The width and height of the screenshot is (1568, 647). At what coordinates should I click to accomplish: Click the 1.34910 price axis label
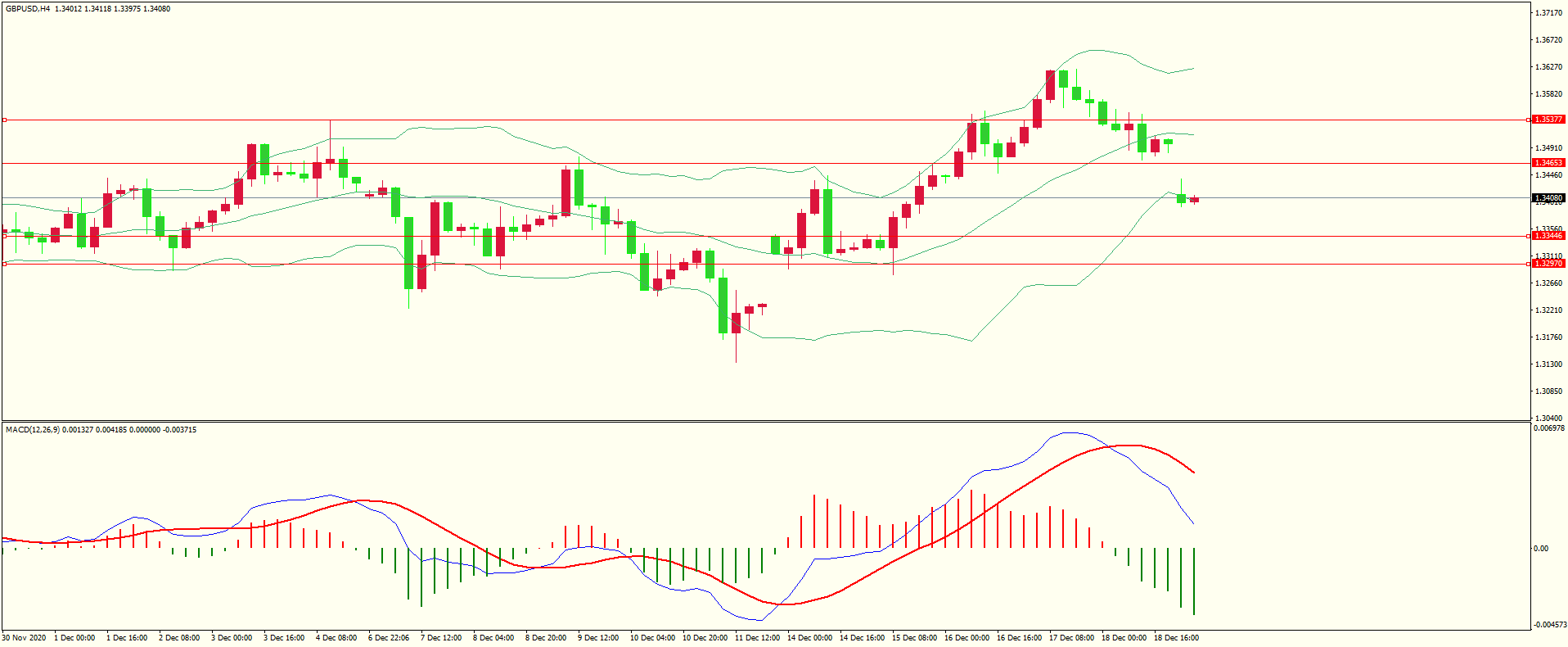[x=1549, y=148]
